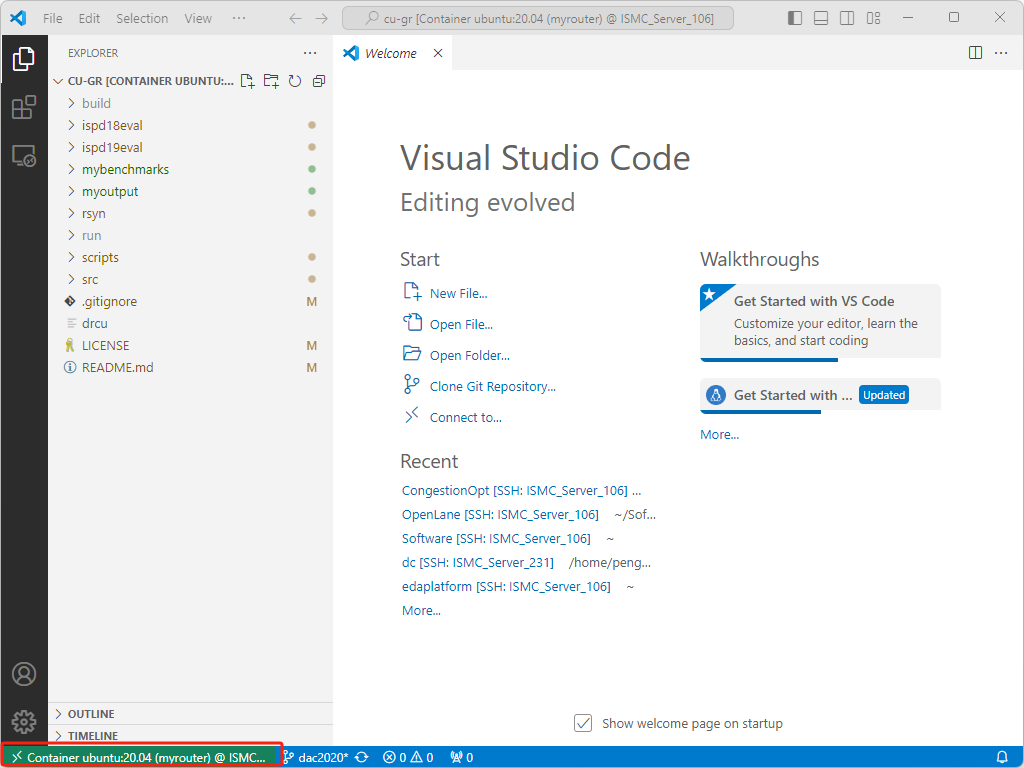Viewport: 1024px width, 768px height.
Task: Expand the ispd18eval folder
Action: pos(191,125)
